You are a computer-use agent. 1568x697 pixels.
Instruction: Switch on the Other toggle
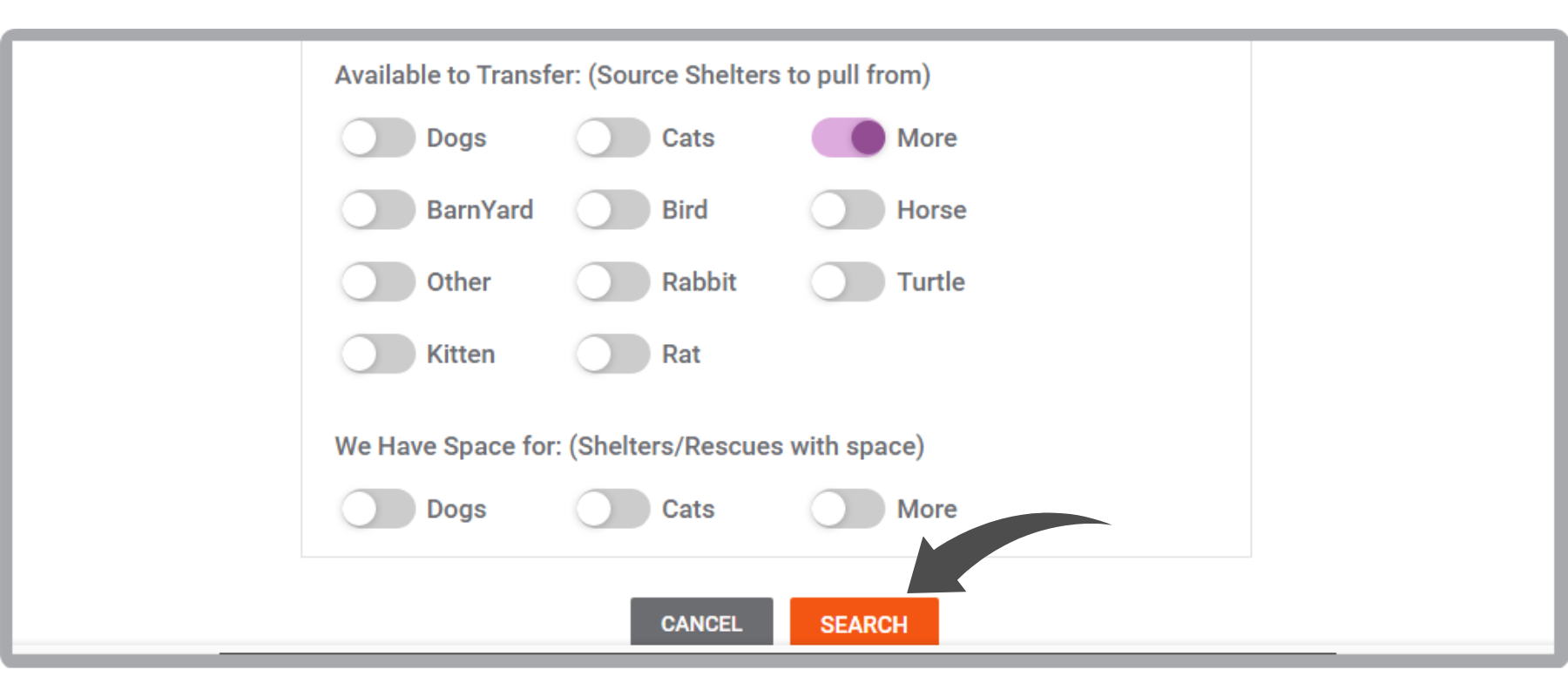click(x=377, y=282)
